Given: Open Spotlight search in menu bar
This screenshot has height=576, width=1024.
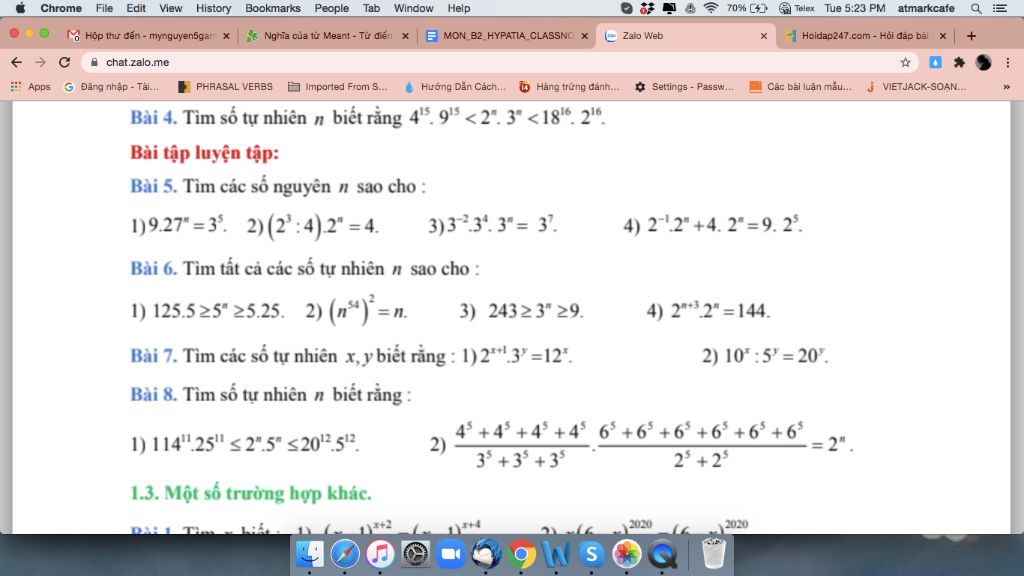Looking at the screenshot, I should coord(976,8).
